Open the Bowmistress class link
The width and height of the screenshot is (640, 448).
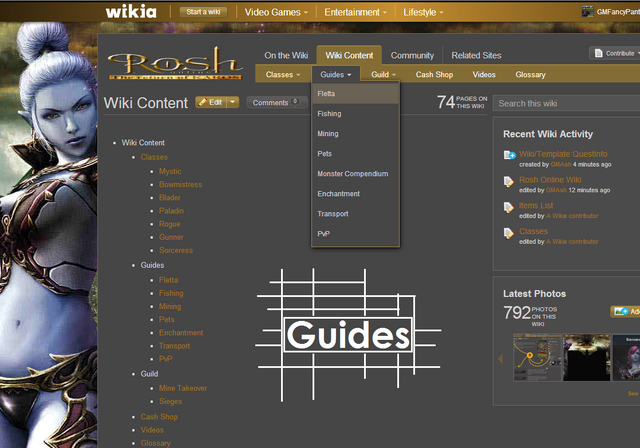pos(180,184)
